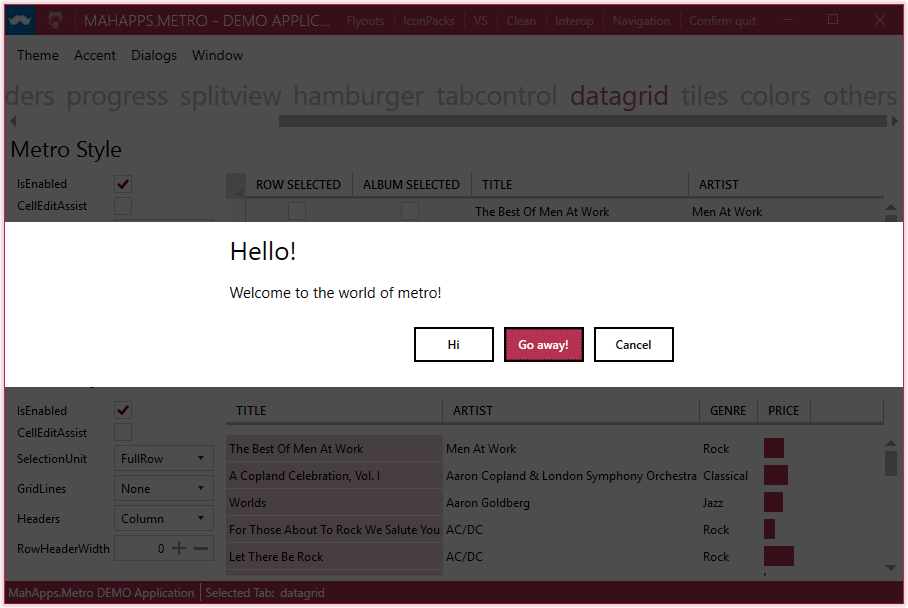This screenshot has width=908, height=608.
Task: Click right arrow of tab scroll bar
Action: 895,121
